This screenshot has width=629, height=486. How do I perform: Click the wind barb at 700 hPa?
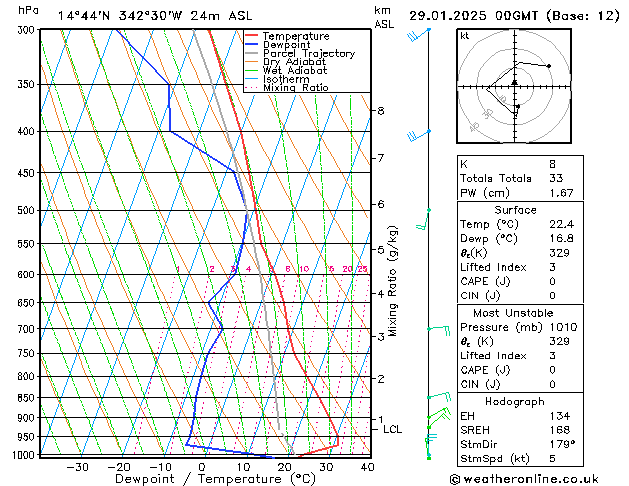(x=439, y=330)
